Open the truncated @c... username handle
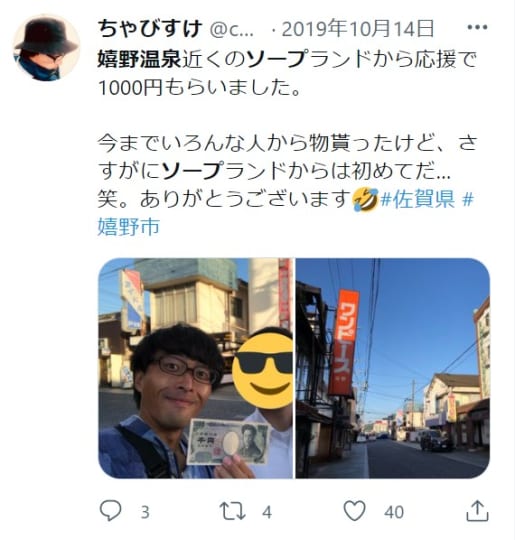The height and width of the screenshot is (540, 515). (x=232, y=30)
